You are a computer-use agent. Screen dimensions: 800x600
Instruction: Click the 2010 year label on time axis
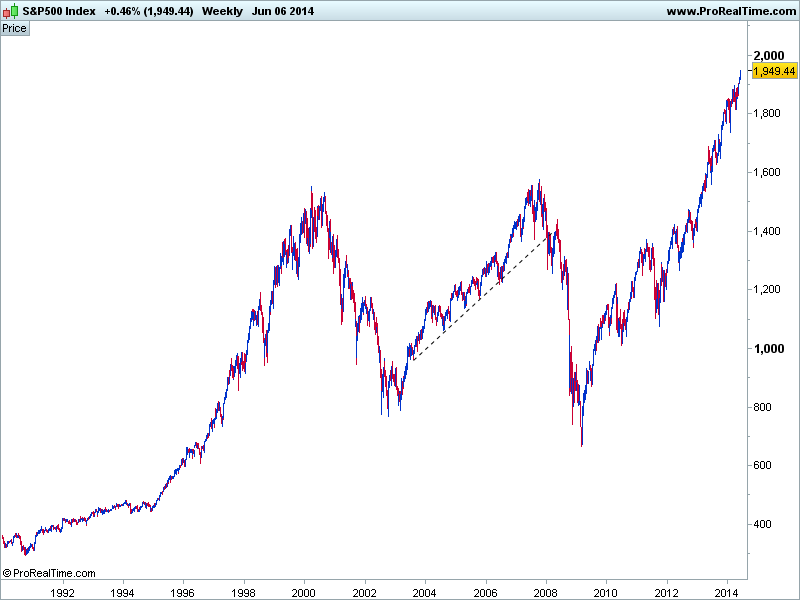(606, 593)
